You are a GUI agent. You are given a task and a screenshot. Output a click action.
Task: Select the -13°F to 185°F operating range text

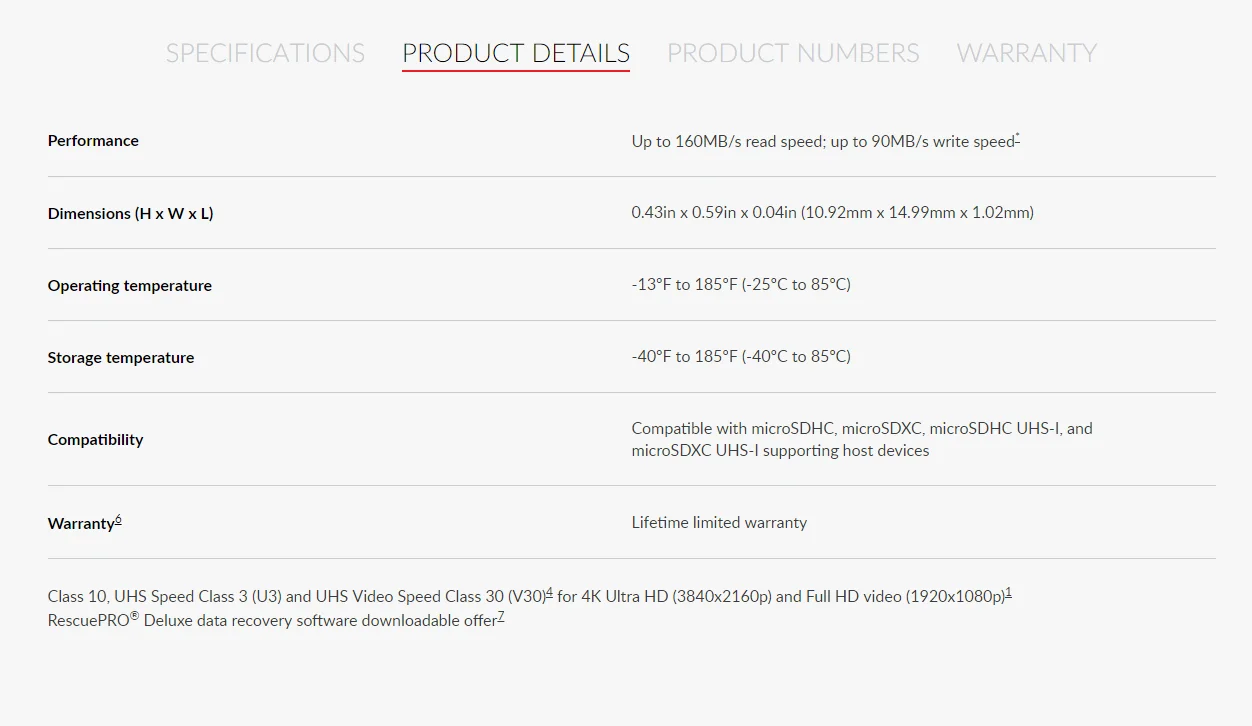pos(741,284)
